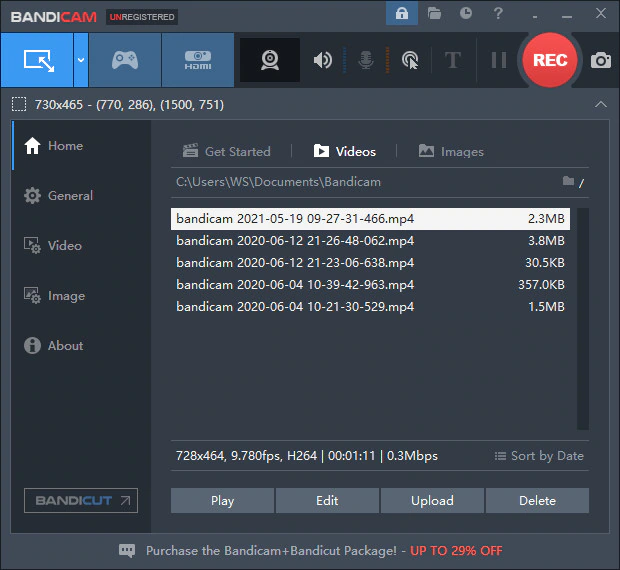The width and height of the screenshot is (620, 570).
Task: Click the video list vertical scrollbar
Action: (x=582, y=319)
